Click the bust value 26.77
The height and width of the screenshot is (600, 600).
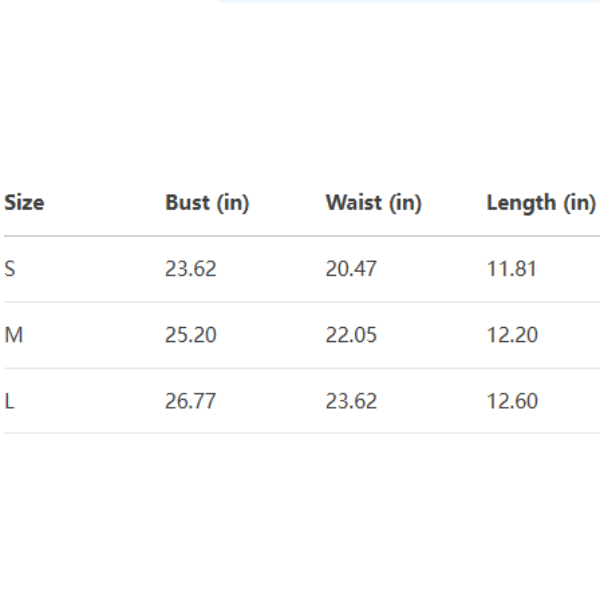pyautogui.click(x=190, y=401)
